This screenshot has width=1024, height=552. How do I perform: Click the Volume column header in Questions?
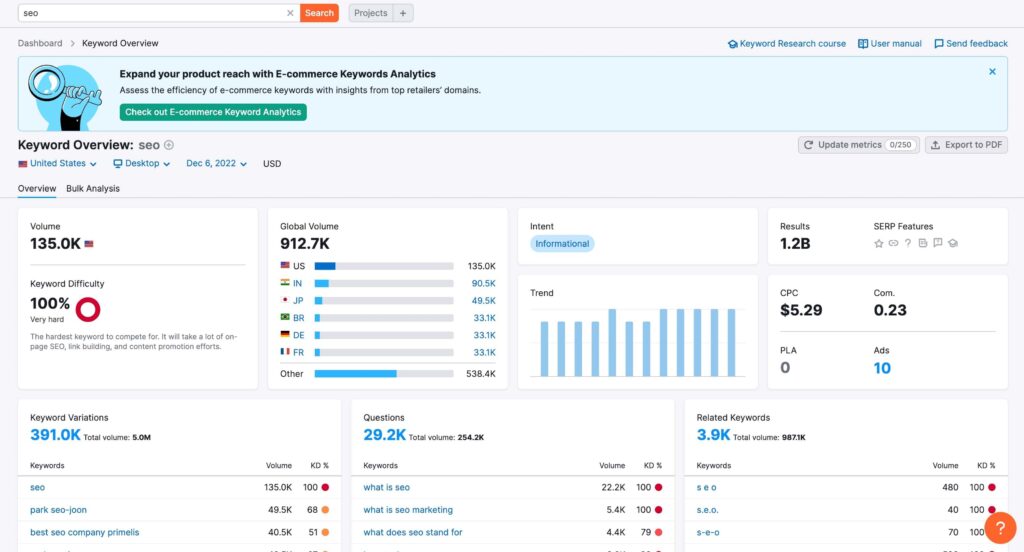pos(612,466)
